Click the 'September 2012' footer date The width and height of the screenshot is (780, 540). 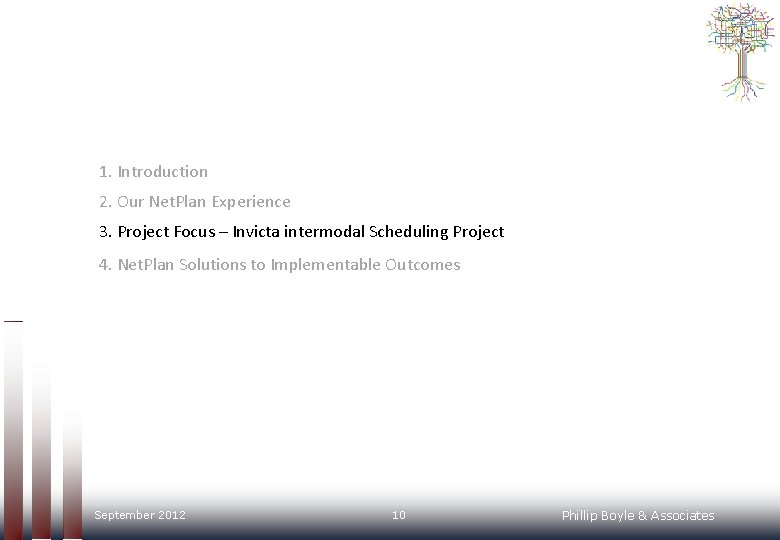[140, 515]
